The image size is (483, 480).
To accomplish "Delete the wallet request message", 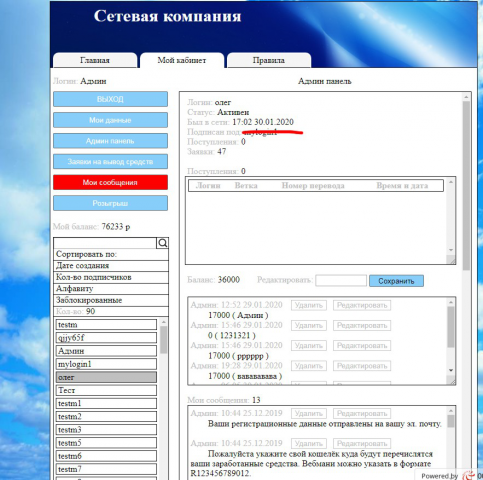I will click(x=309, y=444).
